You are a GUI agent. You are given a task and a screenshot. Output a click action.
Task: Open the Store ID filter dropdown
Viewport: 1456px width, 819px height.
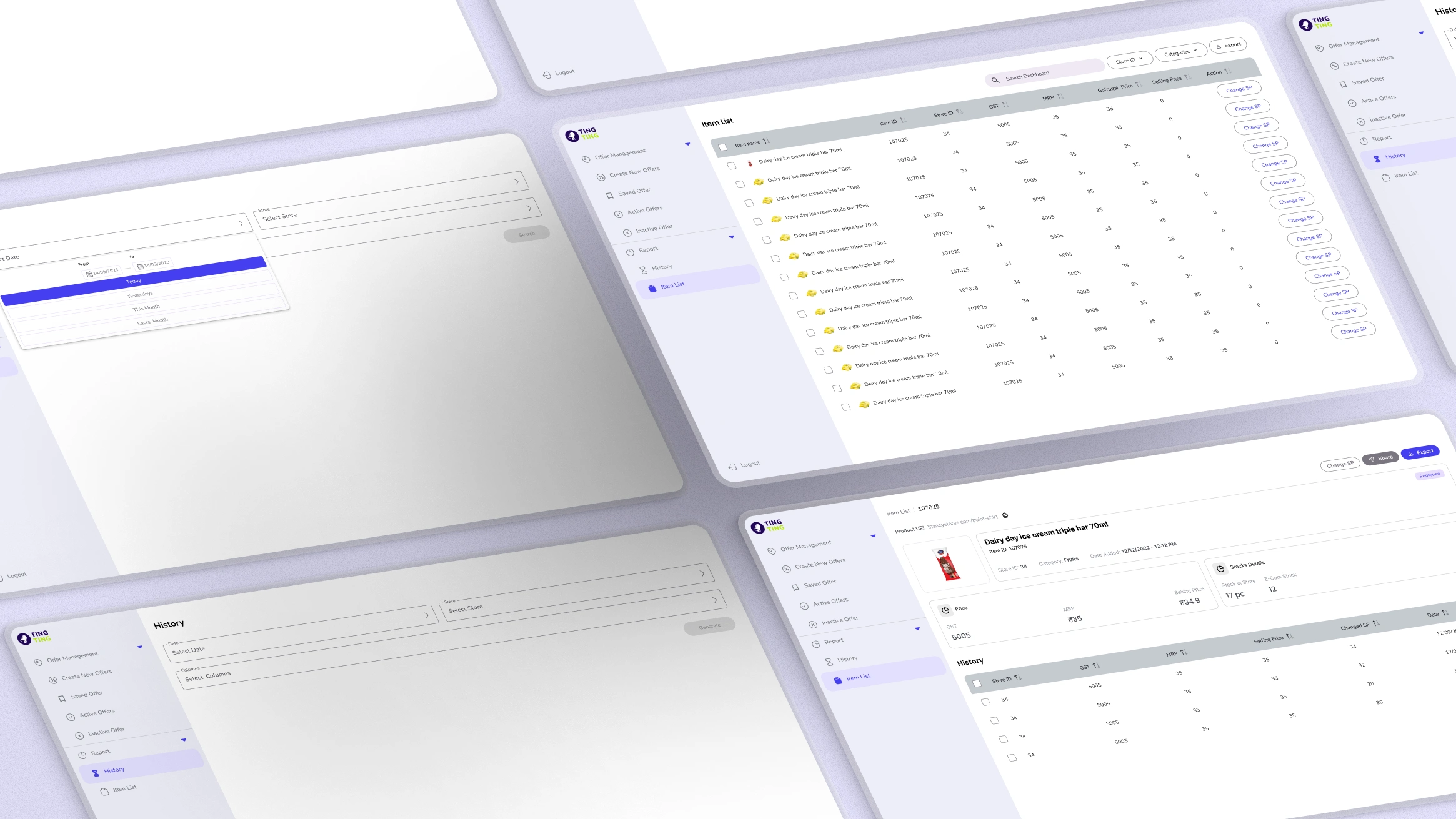click(x=1129, y=60)
